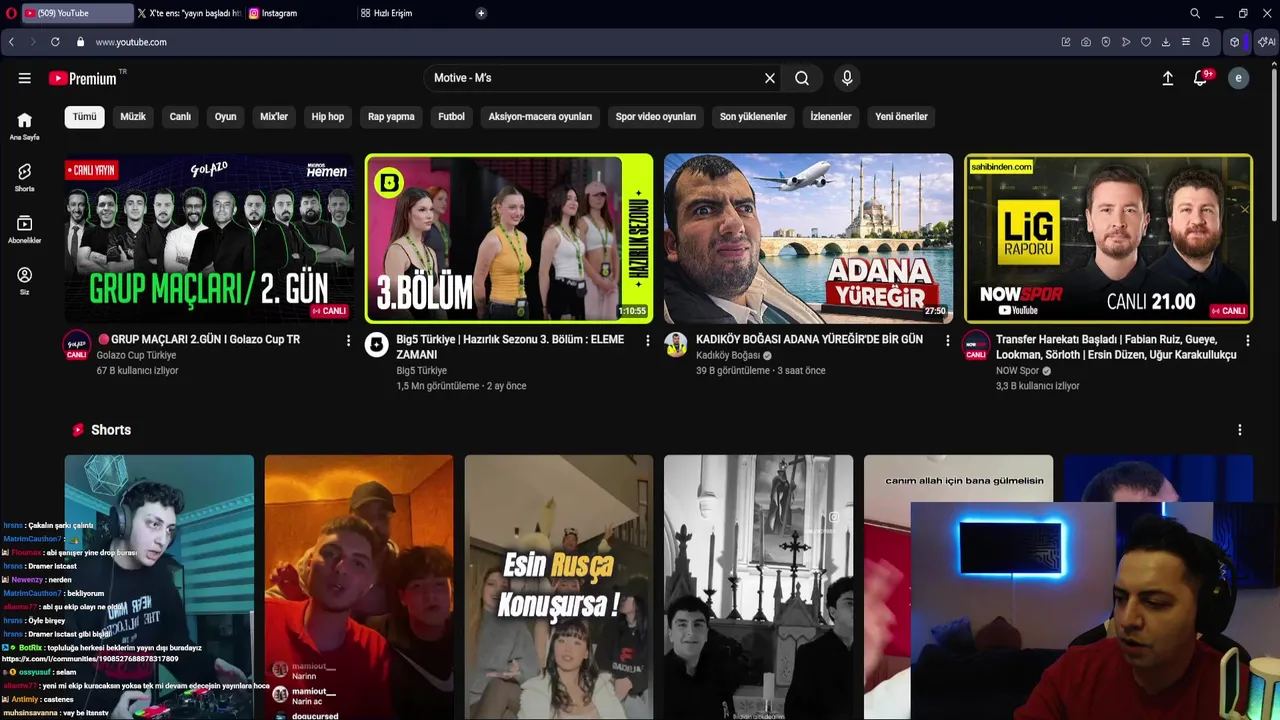Click the 3.BÖLÜM Big5 thumbnail
Image resolution: width=1280 pixels, height=720 pixels.
tap(509, 238)
